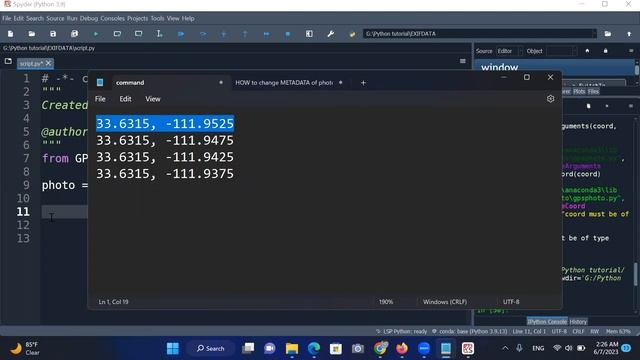Click UTF-8 encoding in Notepad status bar

point(511,302)
